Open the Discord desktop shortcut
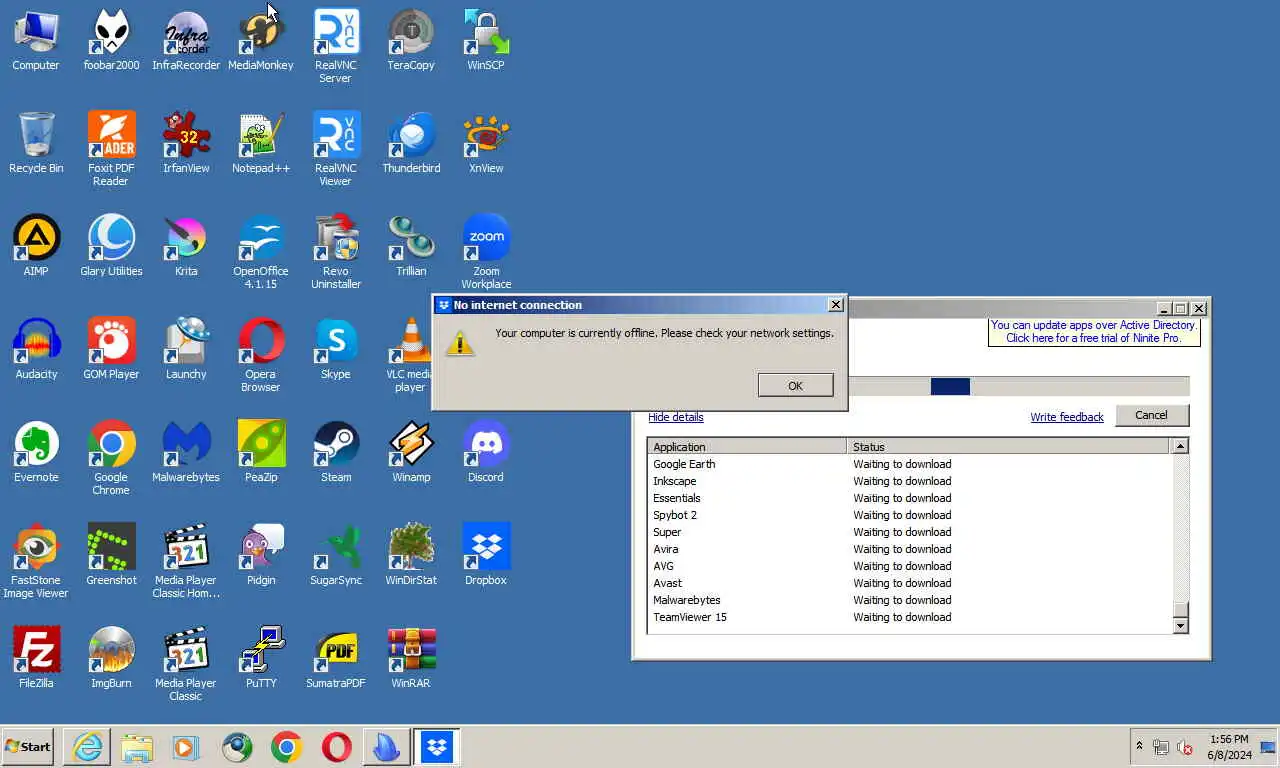Viewport: 1280px width, 768px height. (x=486, y=452)
